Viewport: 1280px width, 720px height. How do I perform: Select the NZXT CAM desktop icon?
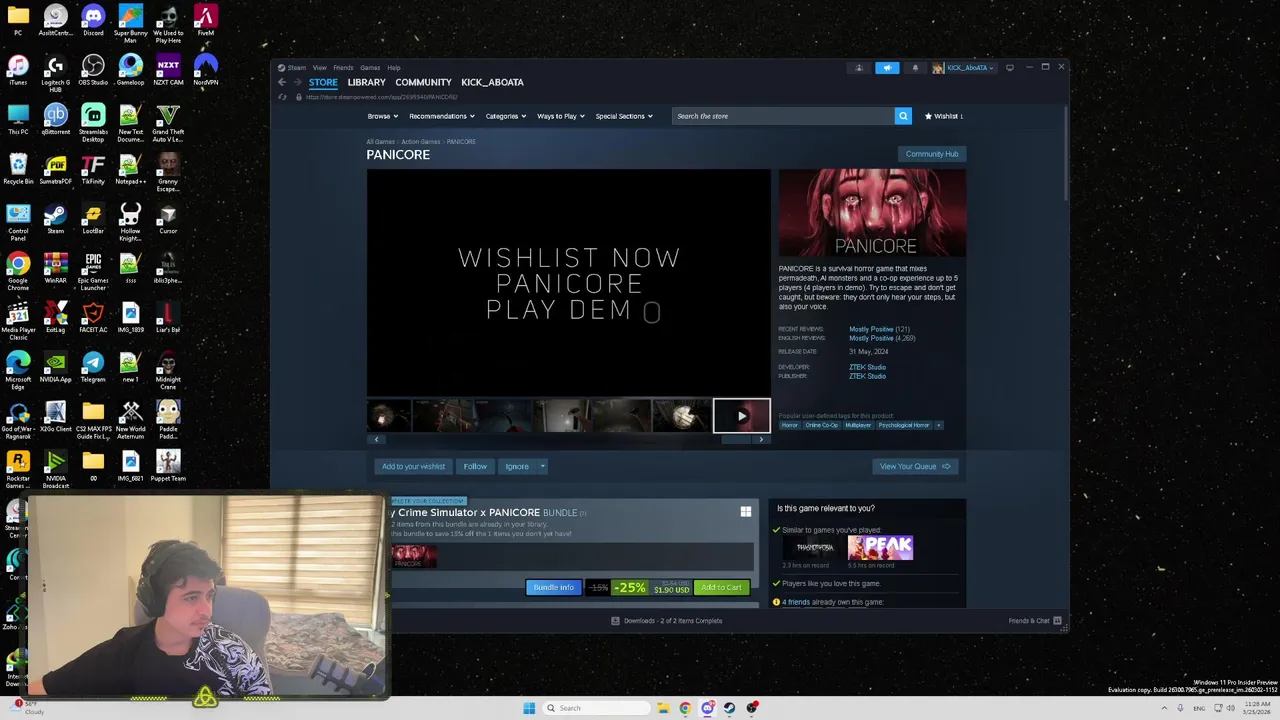click(168, 70)
